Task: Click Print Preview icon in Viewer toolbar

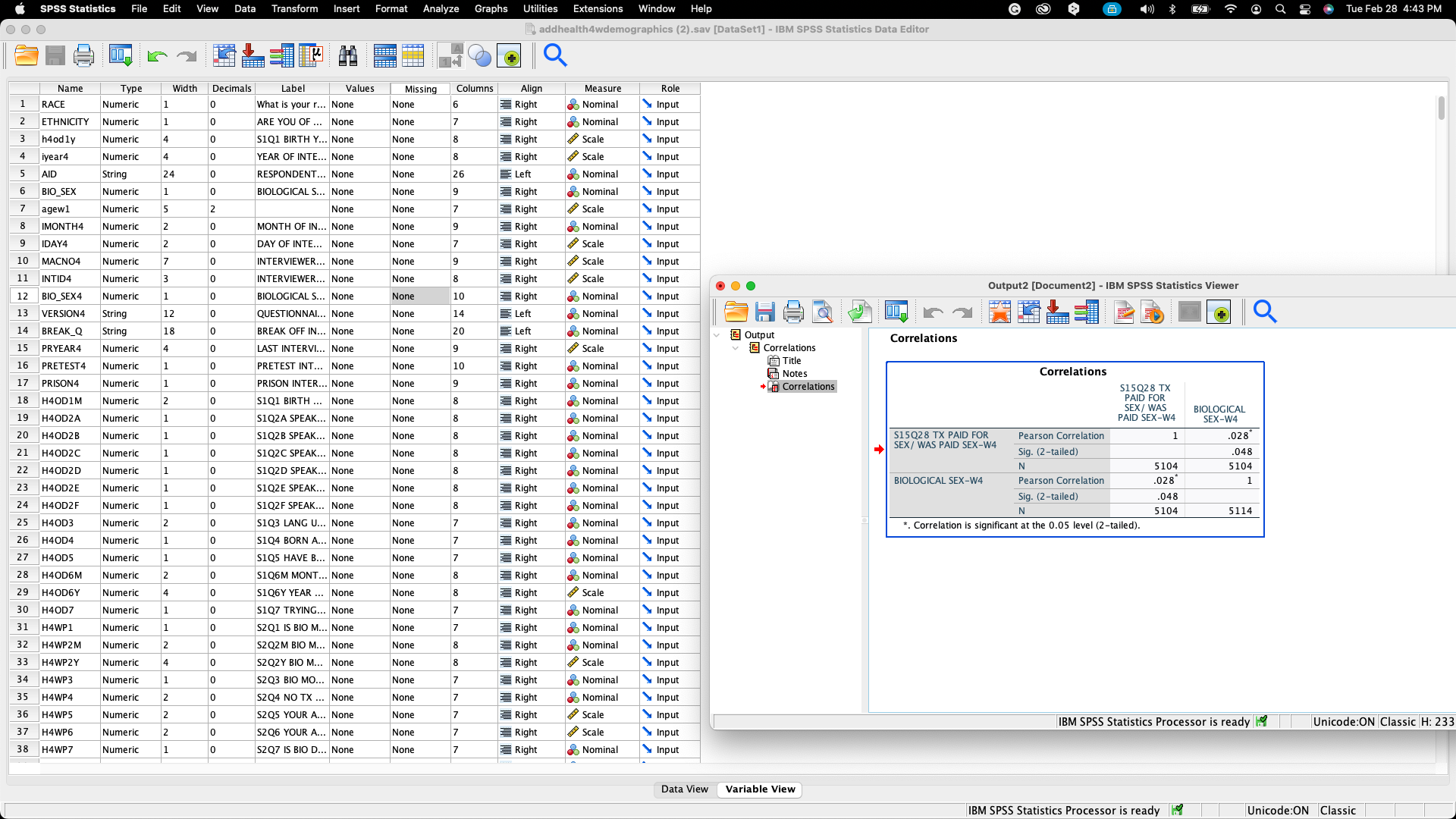Action: pyautogui.click(x=822, y=312)
